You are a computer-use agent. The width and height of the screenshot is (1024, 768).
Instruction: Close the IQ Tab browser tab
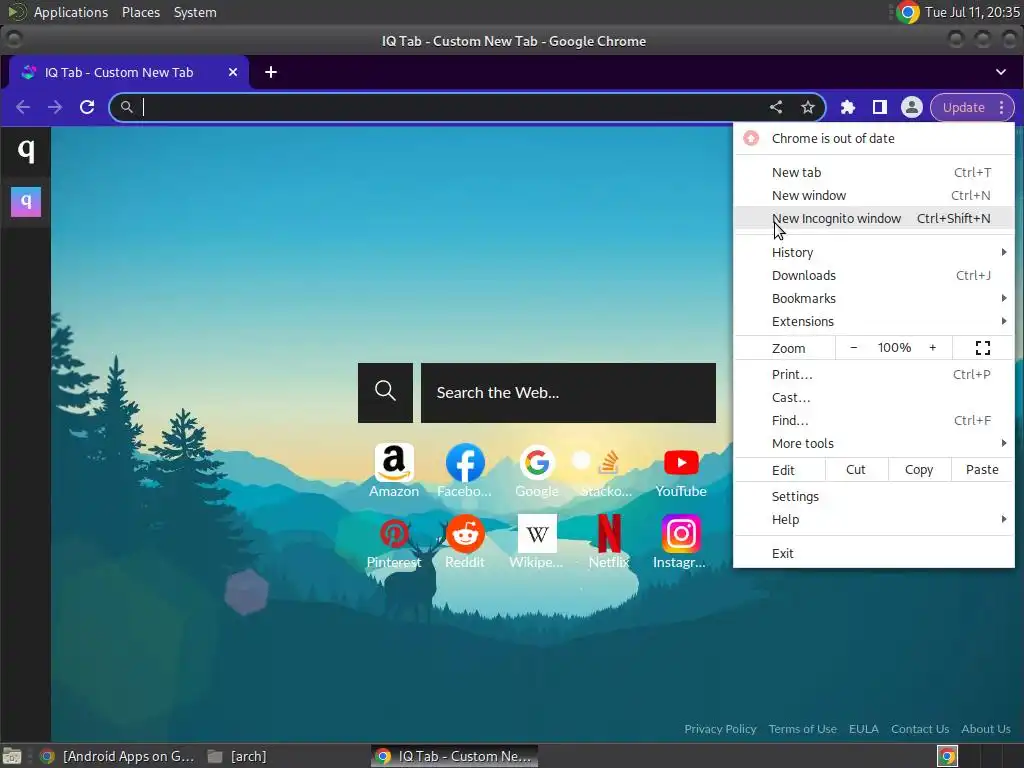pyautogui.click(x=233, y=72)
